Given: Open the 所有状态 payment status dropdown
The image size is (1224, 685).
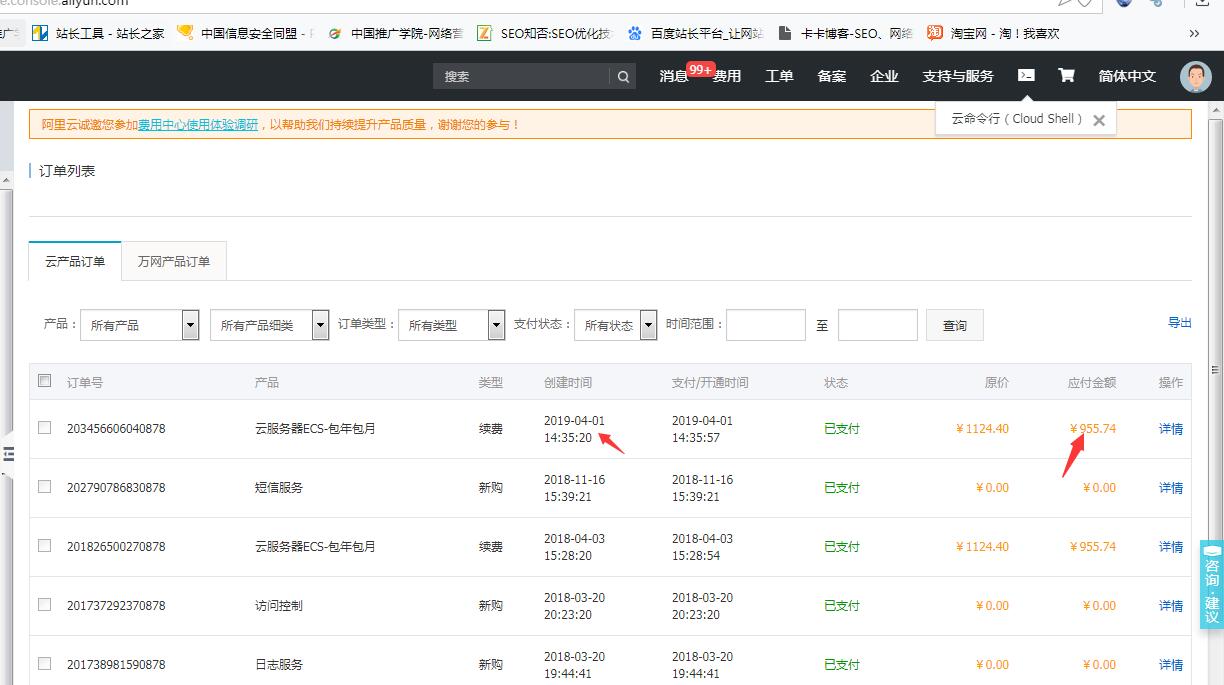Looking at the screenshot, I should click(615, 325).
